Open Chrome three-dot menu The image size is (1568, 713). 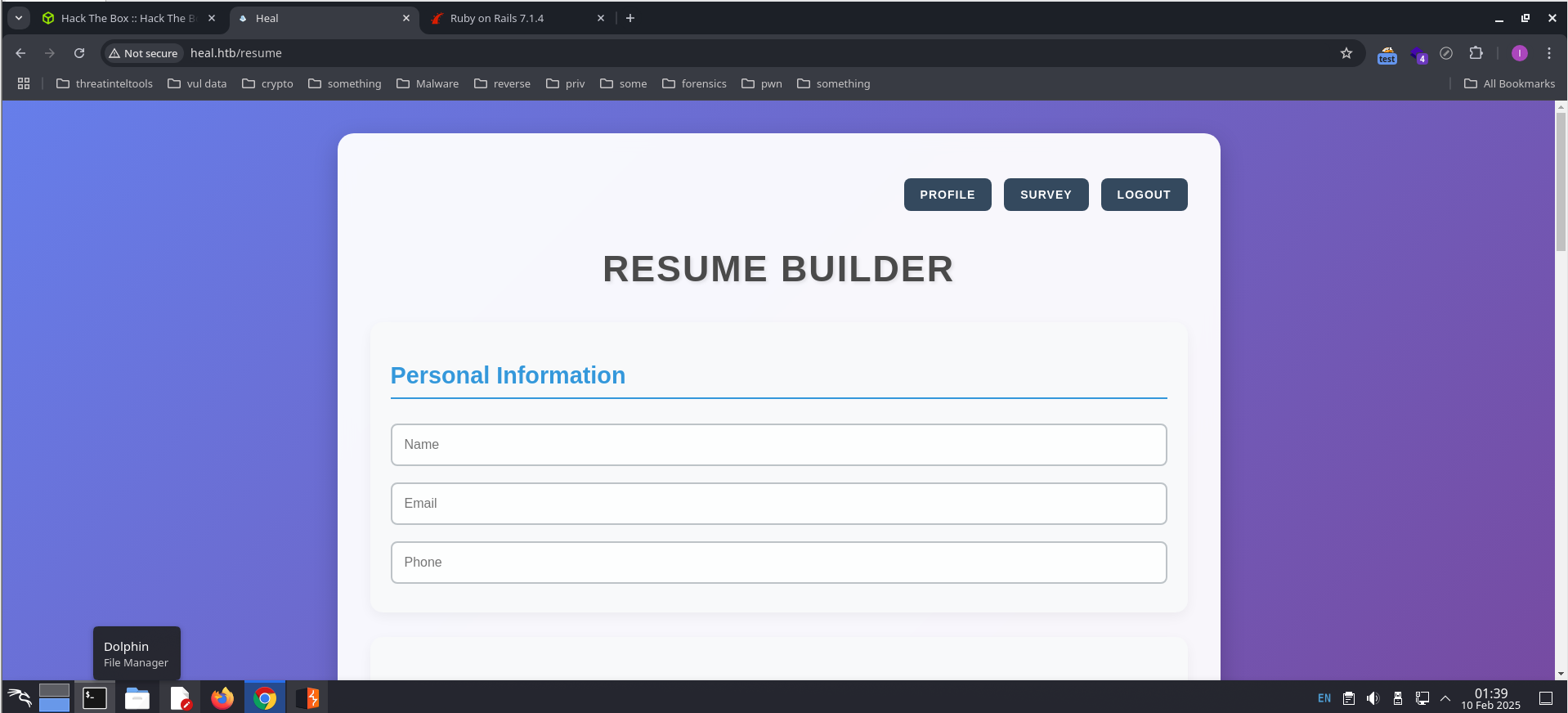coord(1548,53)
